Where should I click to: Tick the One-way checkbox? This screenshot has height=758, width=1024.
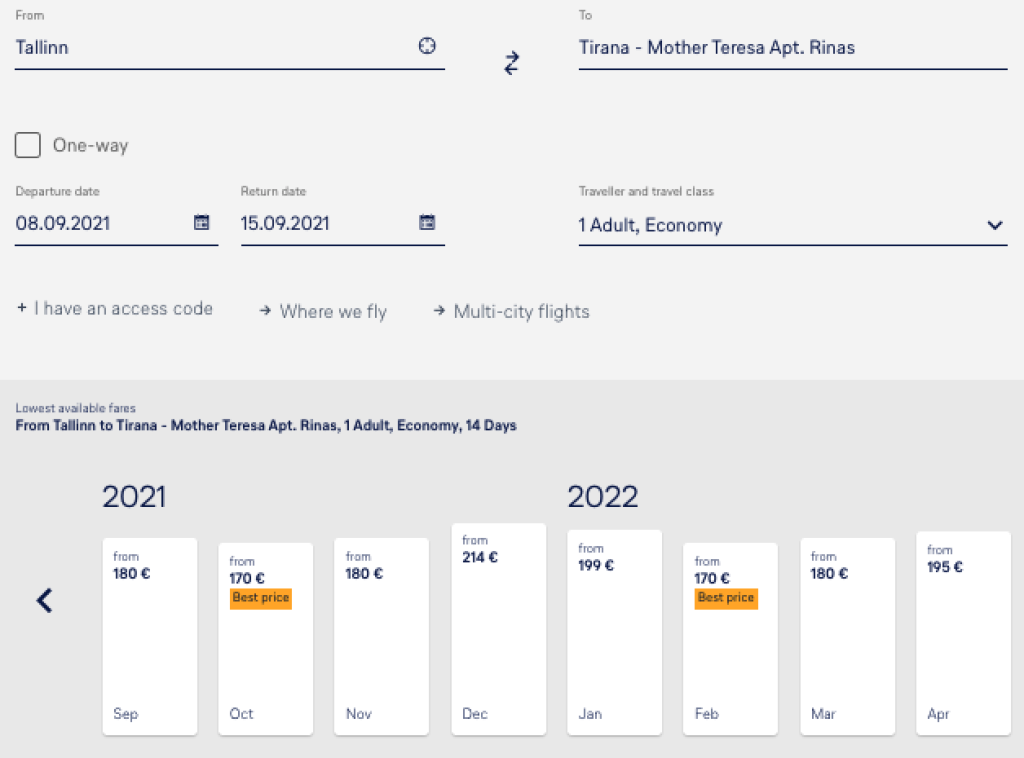(28, 145)
